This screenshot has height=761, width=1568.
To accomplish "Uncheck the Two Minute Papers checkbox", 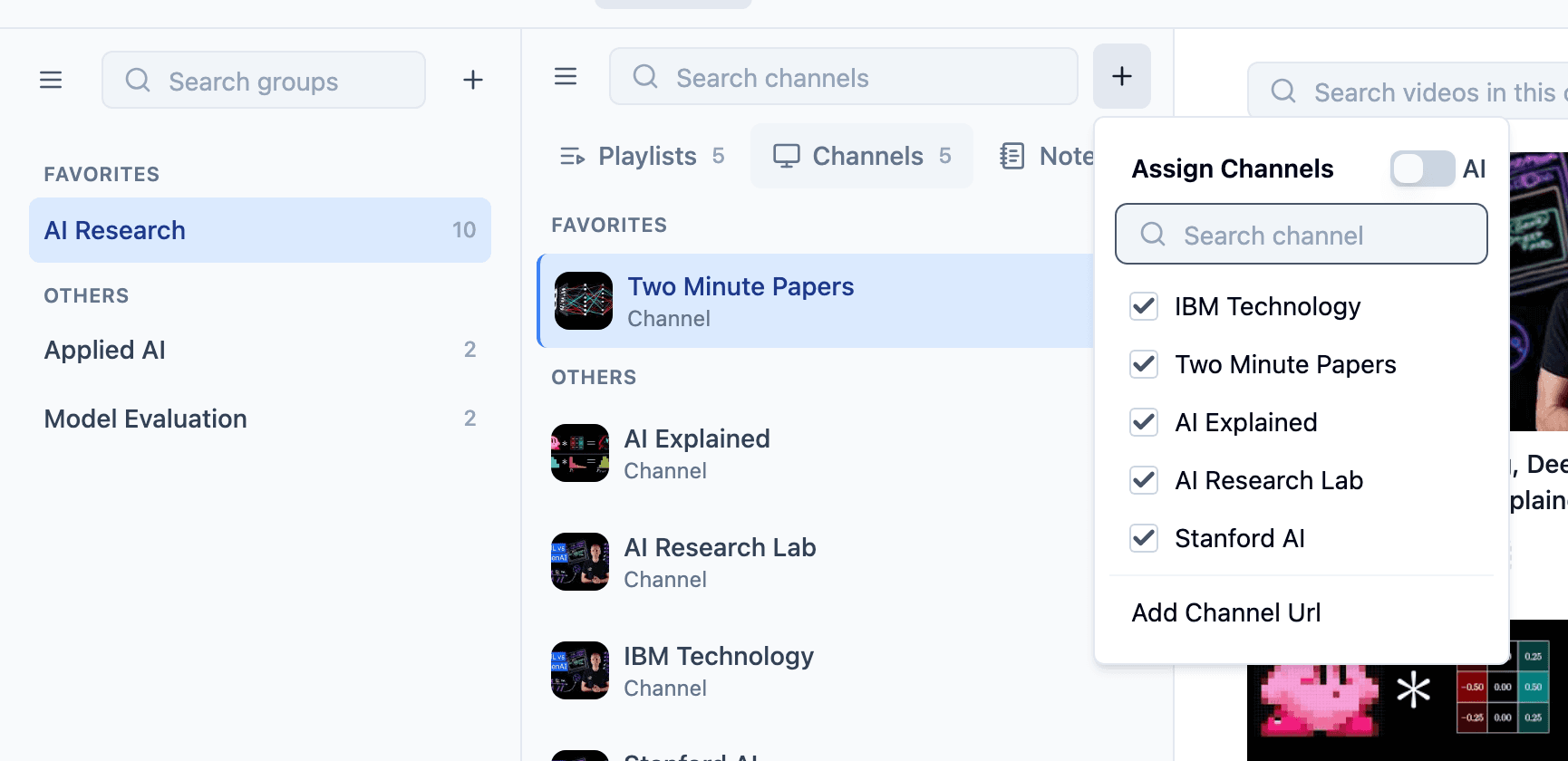I will click(x=1144, y=364).
